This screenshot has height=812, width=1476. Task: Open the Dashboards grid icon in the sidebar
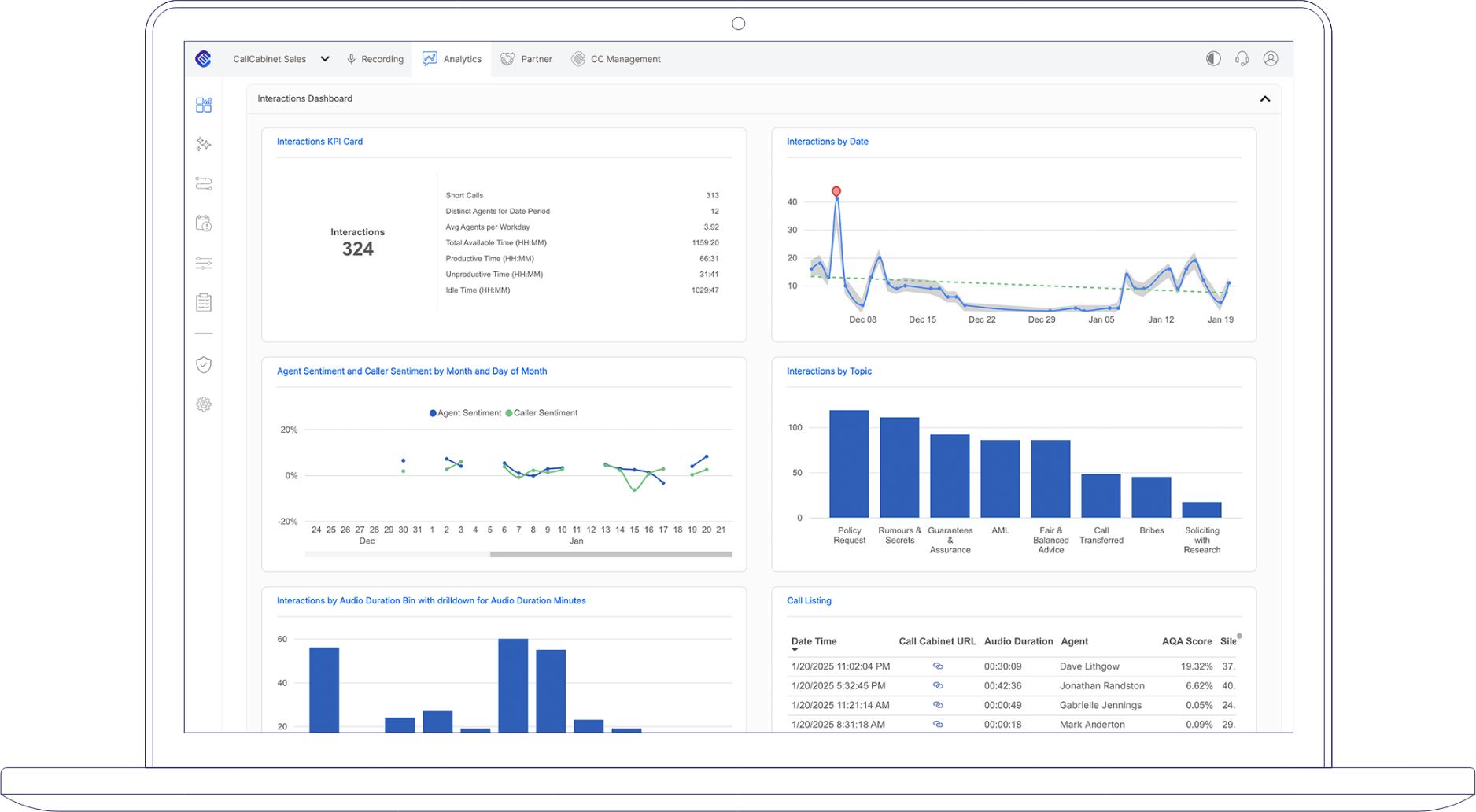tap(203, 105)
